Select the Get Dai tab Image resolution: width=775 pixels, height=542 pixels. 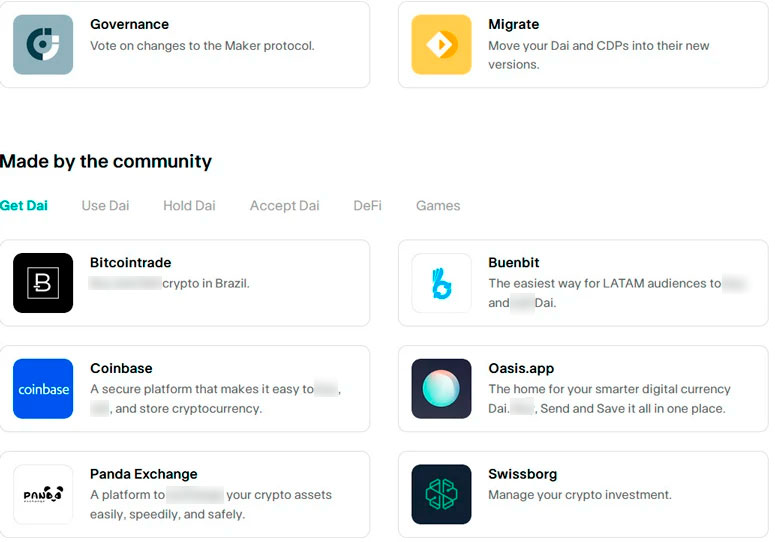pos(24,206)
